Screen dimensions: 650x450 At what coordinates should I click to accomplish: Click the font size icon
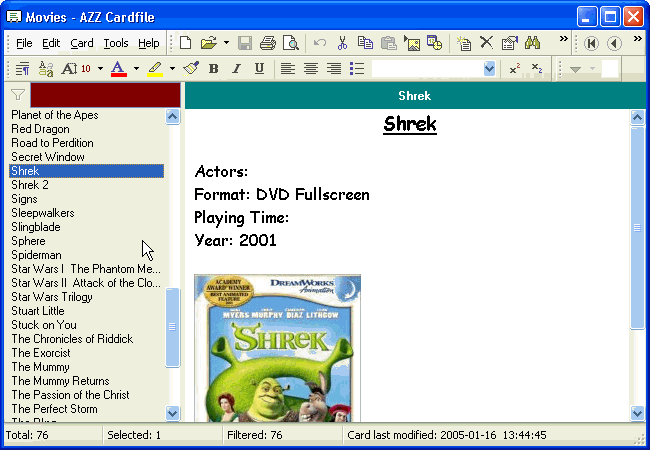tap(77, 68)
